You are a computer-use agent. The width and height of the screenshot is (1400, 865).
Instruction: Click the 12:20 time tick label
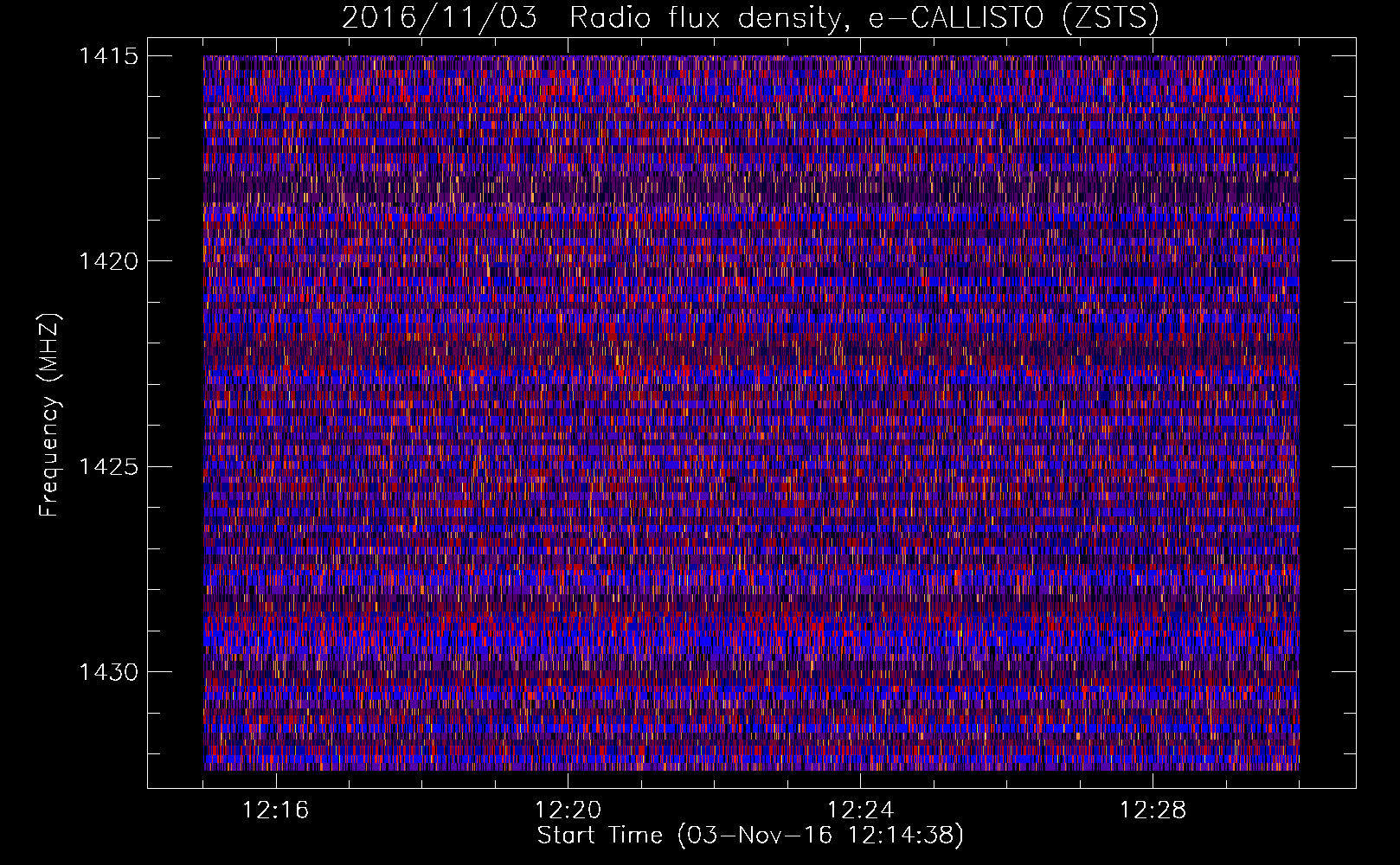coord(568,811)
